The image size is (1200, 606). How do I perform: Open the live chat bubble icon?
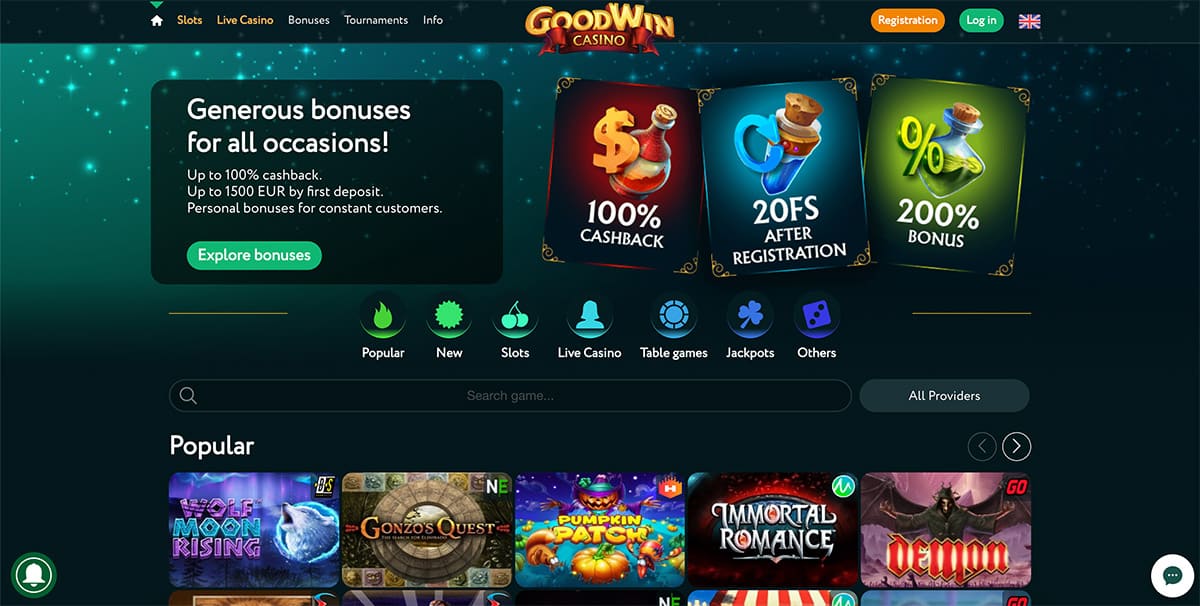pos(1171,575)
